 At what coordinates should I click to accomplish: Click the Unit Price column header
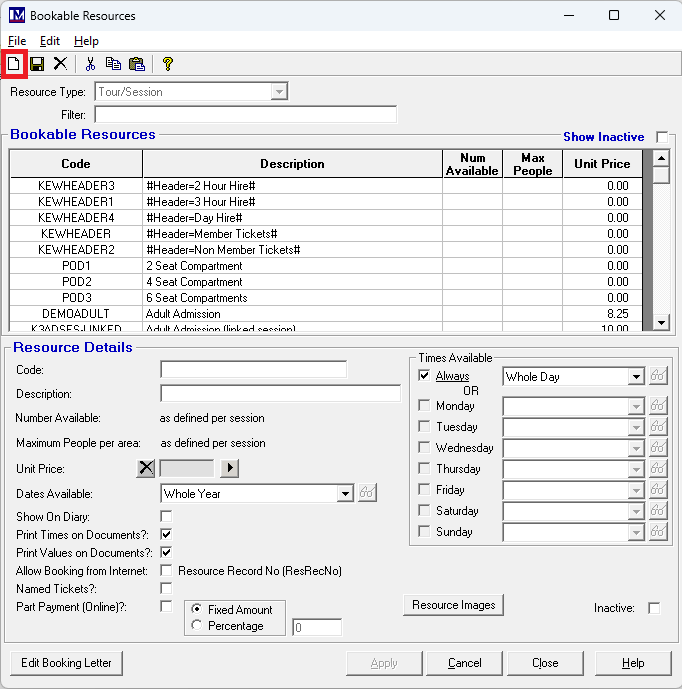[x=602, y=163]
